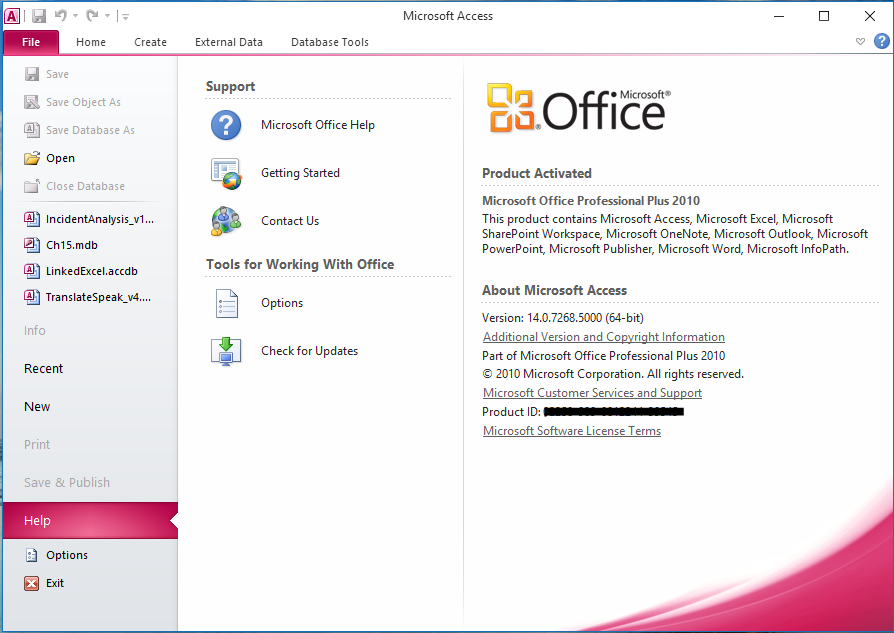The image size is (894, 633).
Task: Minimize the ribbon using the heart-shaped arrow
Action: click(860, 41)
